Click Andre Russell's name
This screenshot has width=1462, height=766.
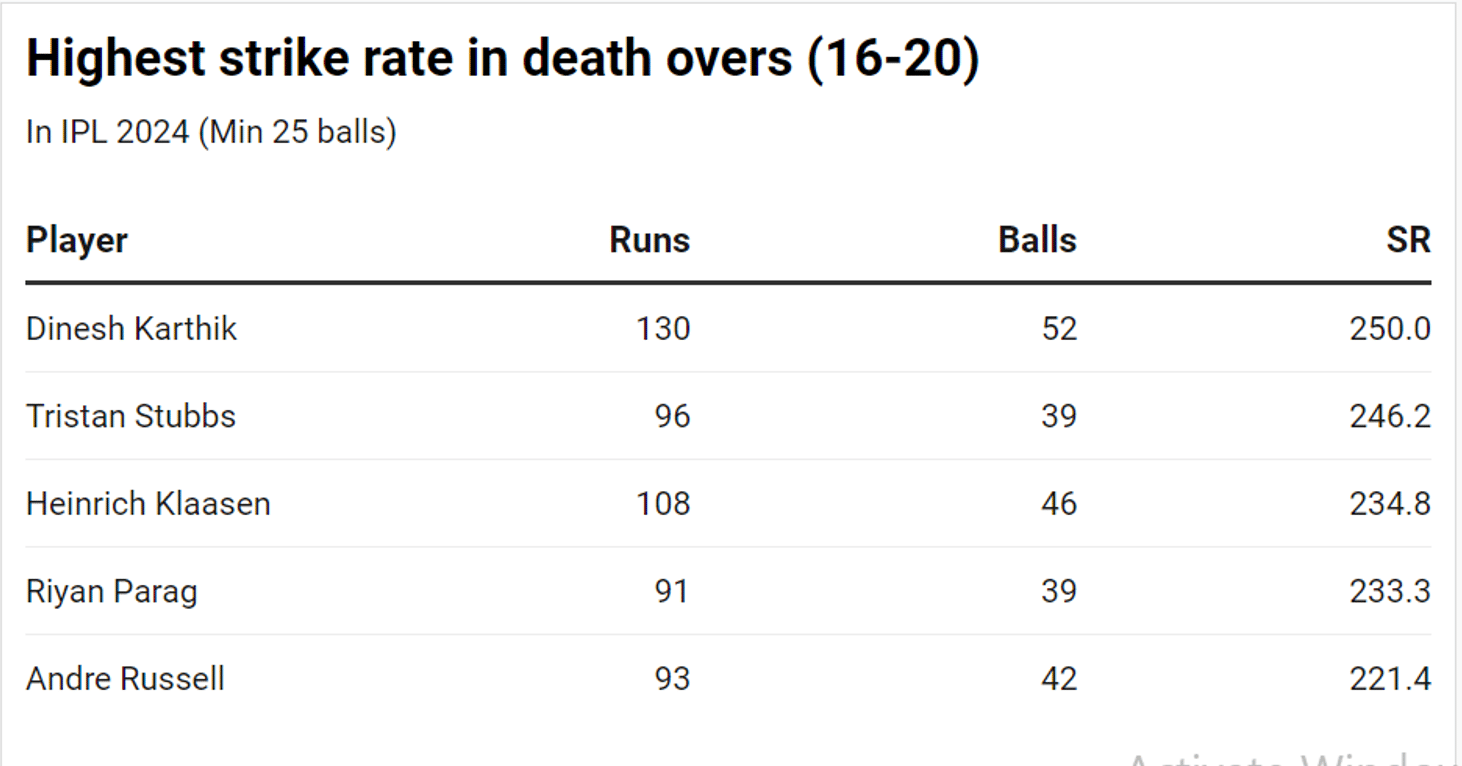point(125,679)
